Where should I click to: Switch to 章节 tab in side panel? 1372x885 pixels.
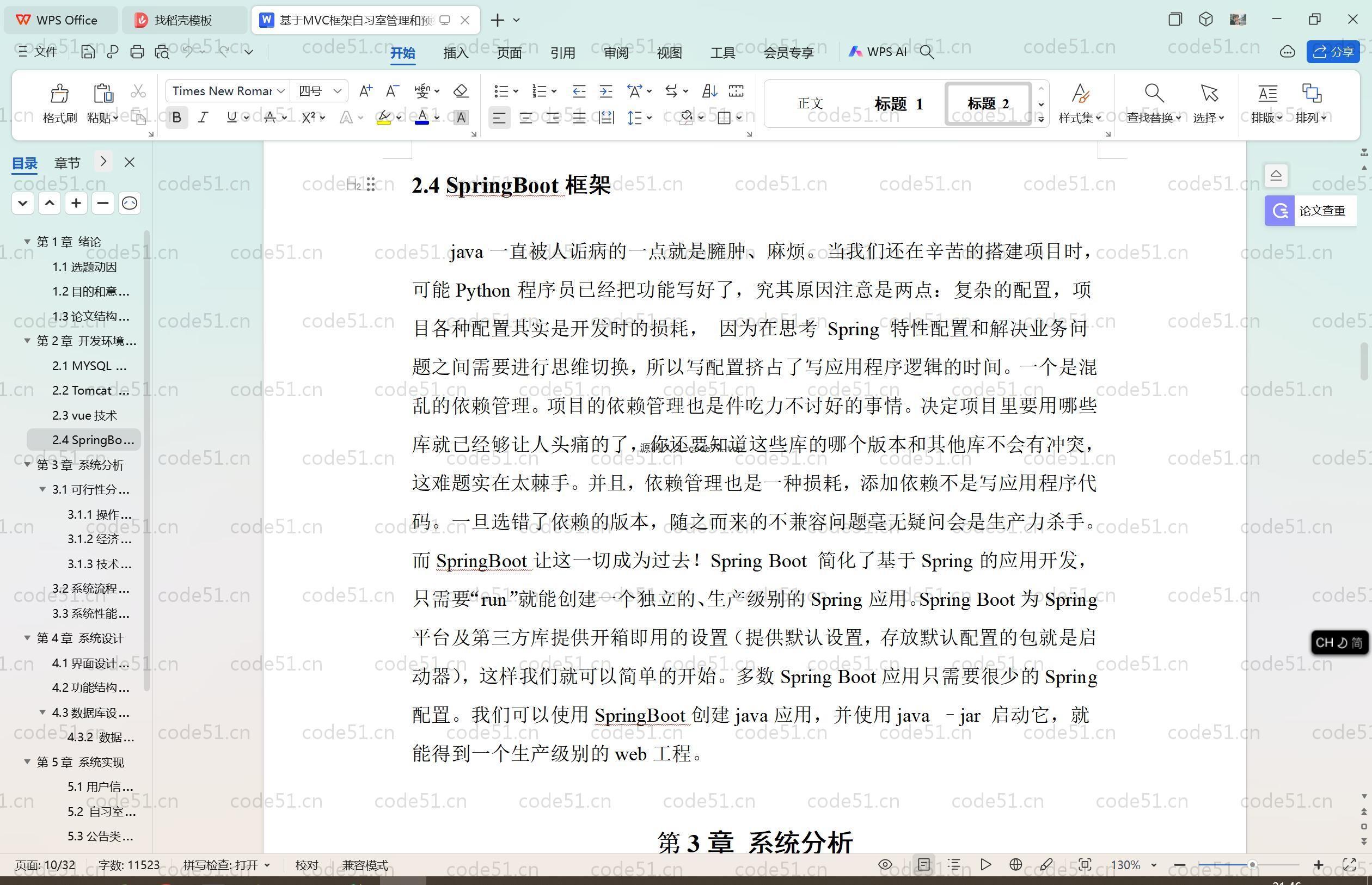pos(68,163)
